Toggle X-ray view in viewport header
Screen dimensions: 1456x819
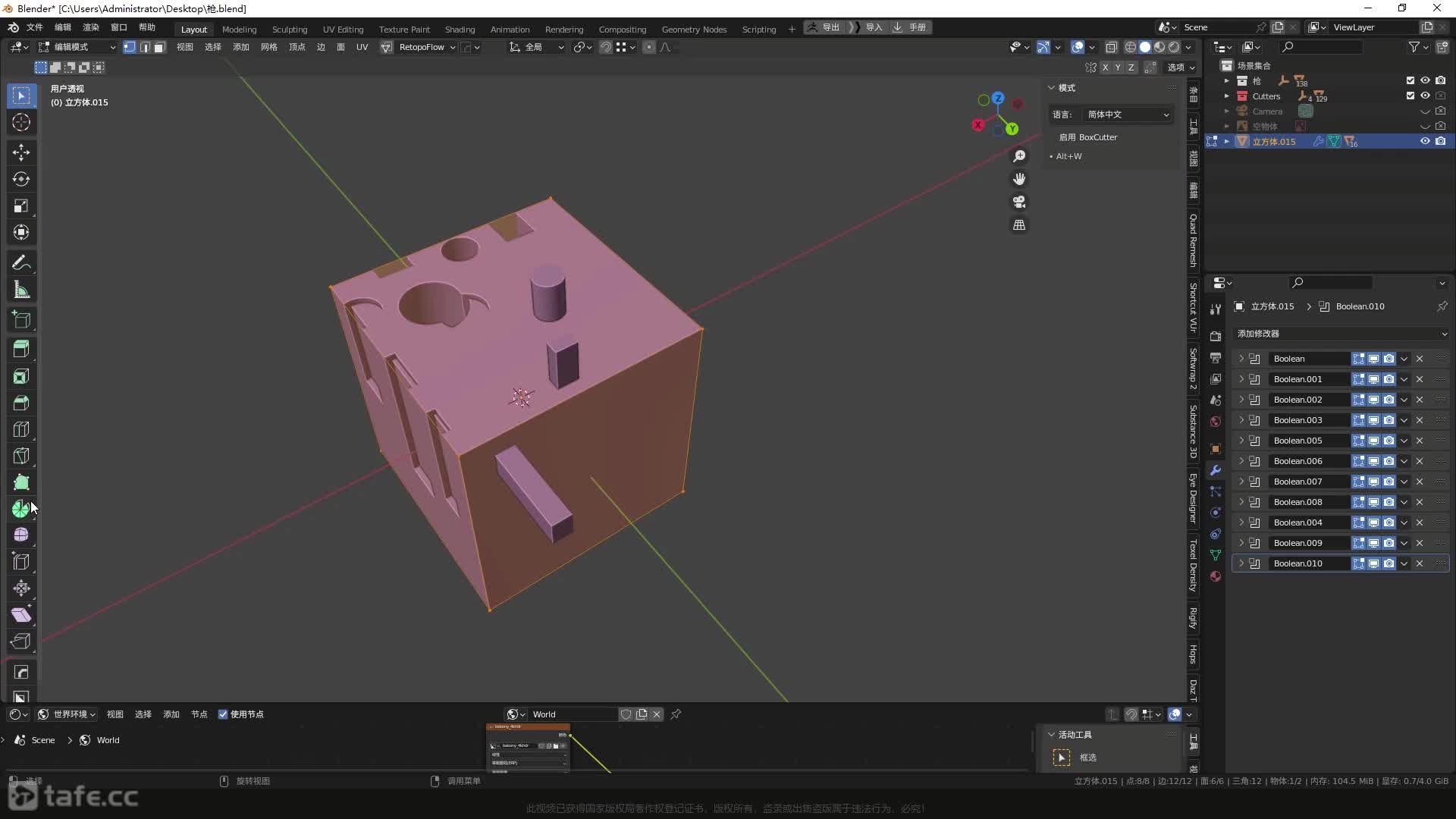click(x=1111, y=47)
